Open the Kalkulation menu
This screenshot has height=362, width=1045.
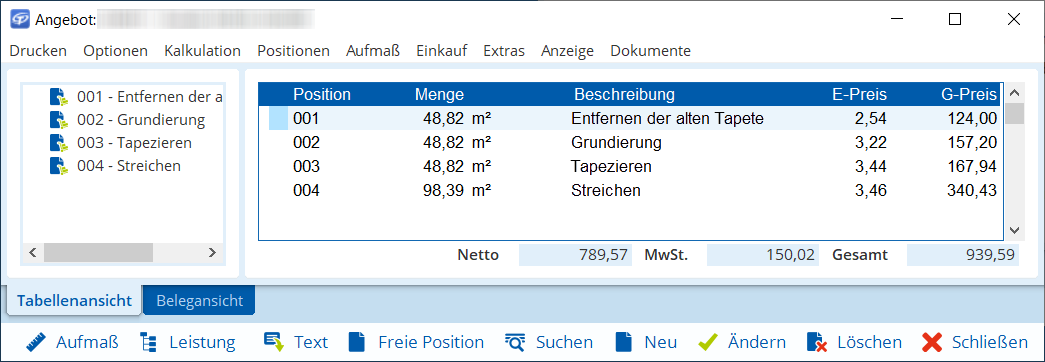pyautogui.click(x=203, y=51)
